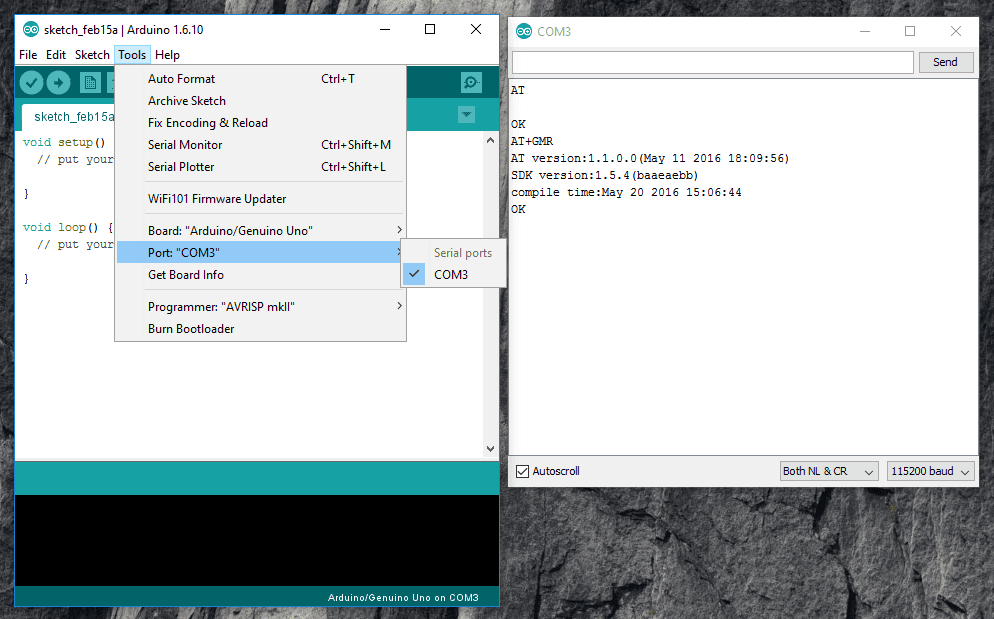994x619 pixels.
Task: Open the 115200 baud rate dropdown
Action: click(x=930, y=471)
